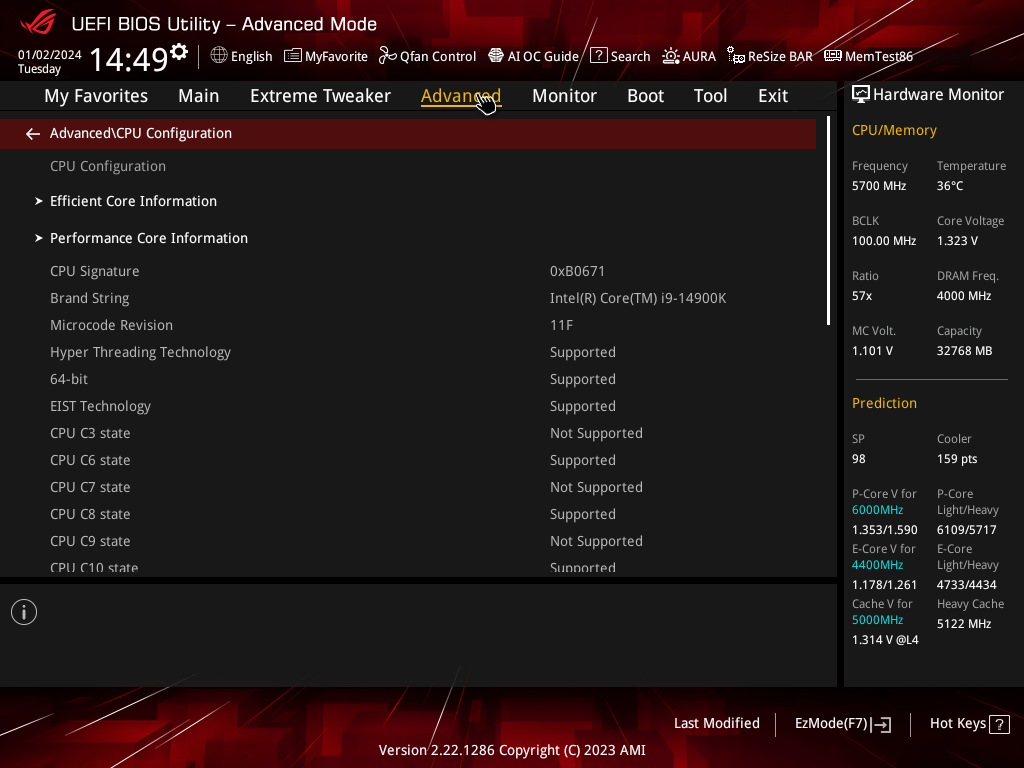Viewport: 1024px width, 768px height.
Task: Click Last Modified button
Action: [x=716, y=724]
